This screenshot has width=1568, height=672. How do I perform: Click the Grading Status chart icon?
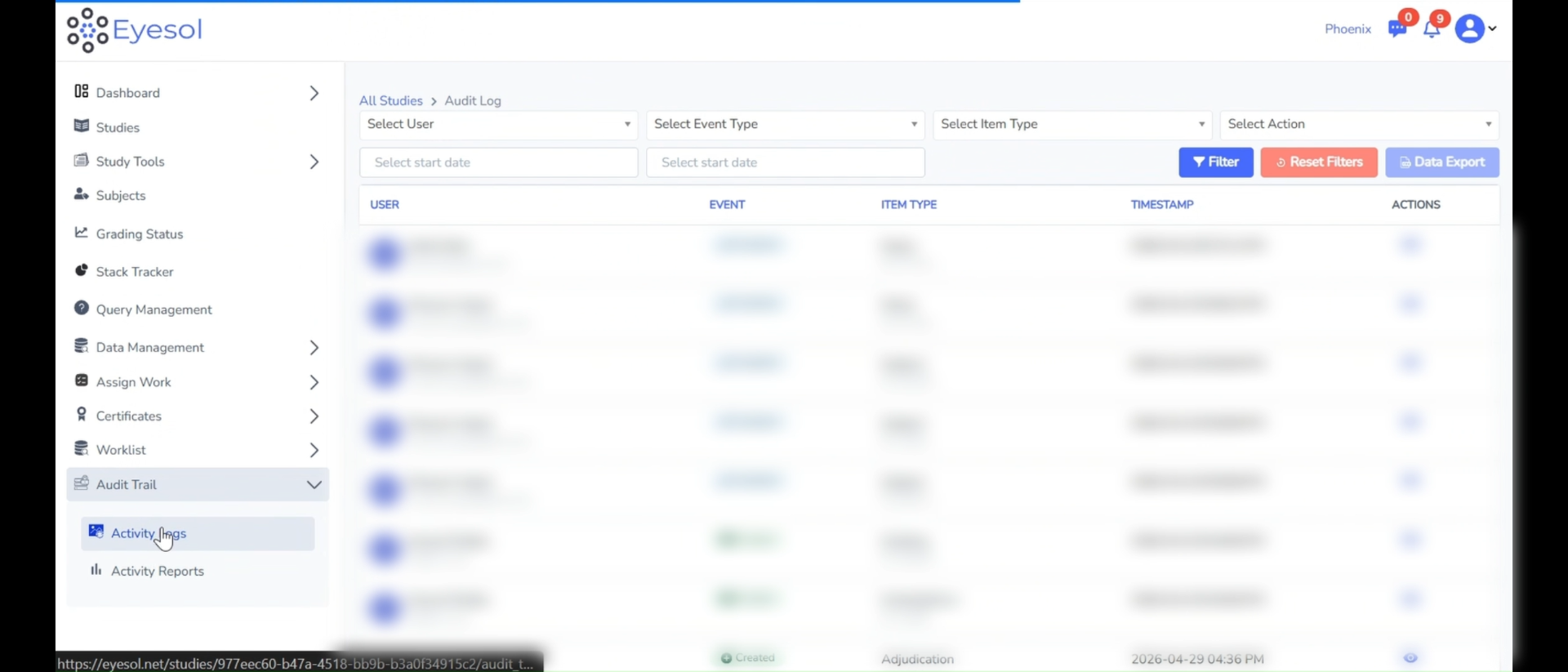pos(81,234)
